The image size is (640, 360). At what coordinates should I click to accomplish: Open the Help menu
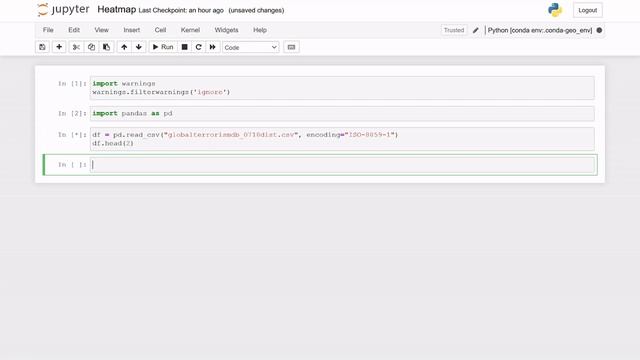pyautogui.click(x=260, y=30)
